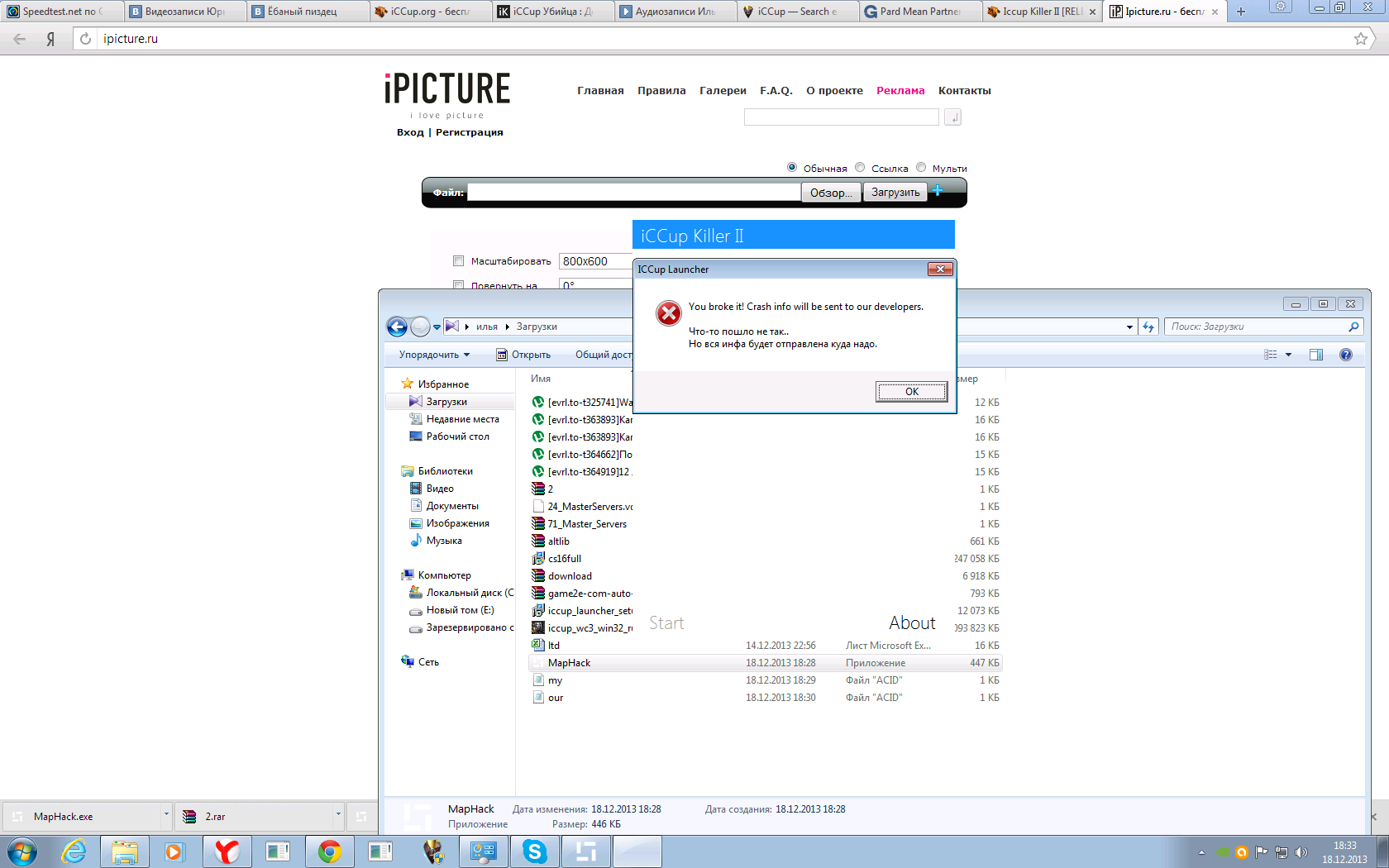
Task: Open the F.A.Q. menu item
Action: coord(776,91)
